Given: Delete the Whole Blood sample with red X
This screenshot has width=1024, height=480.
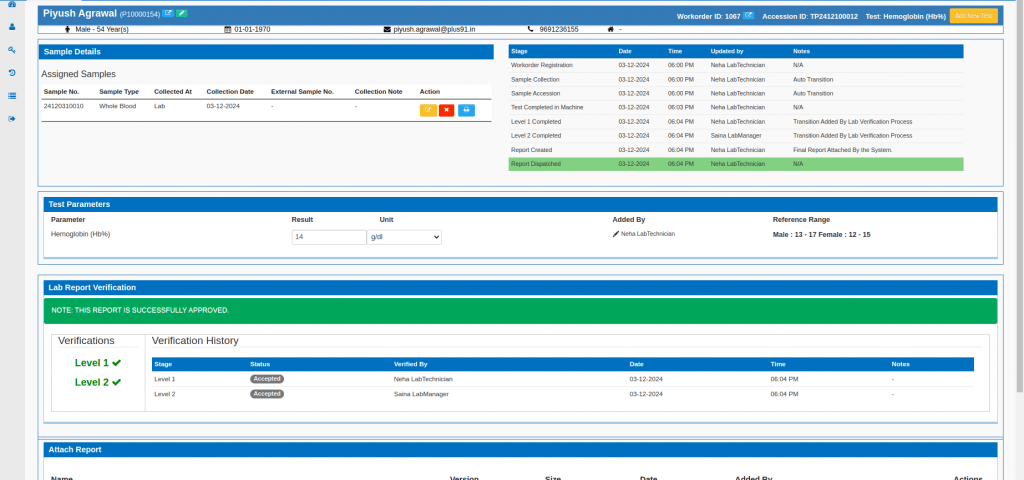Looking at the screenshot, I should (x=446, y=110).
